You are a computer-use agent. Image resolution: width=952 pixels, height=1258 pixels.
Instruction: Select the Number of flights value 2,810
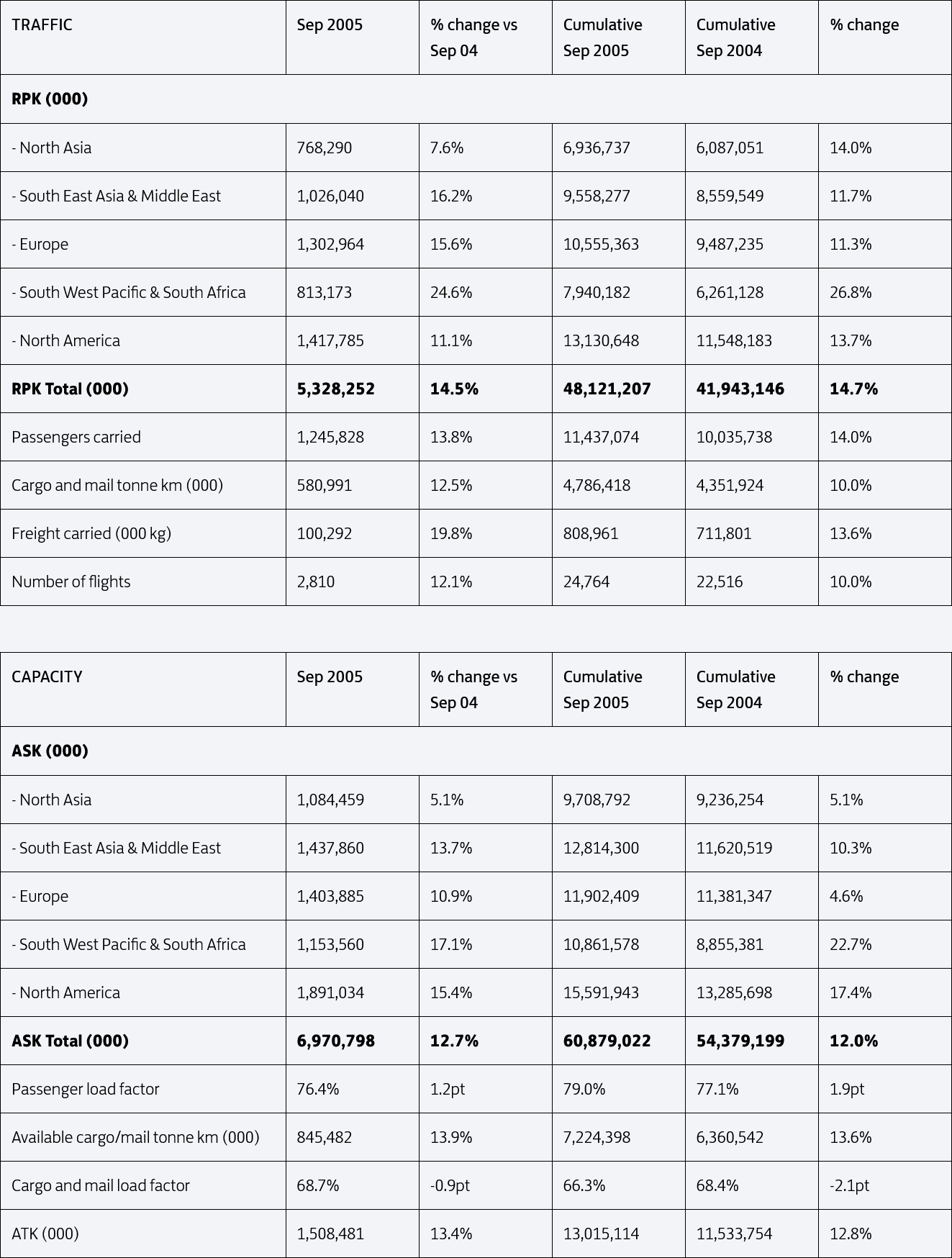coord(316,582)
